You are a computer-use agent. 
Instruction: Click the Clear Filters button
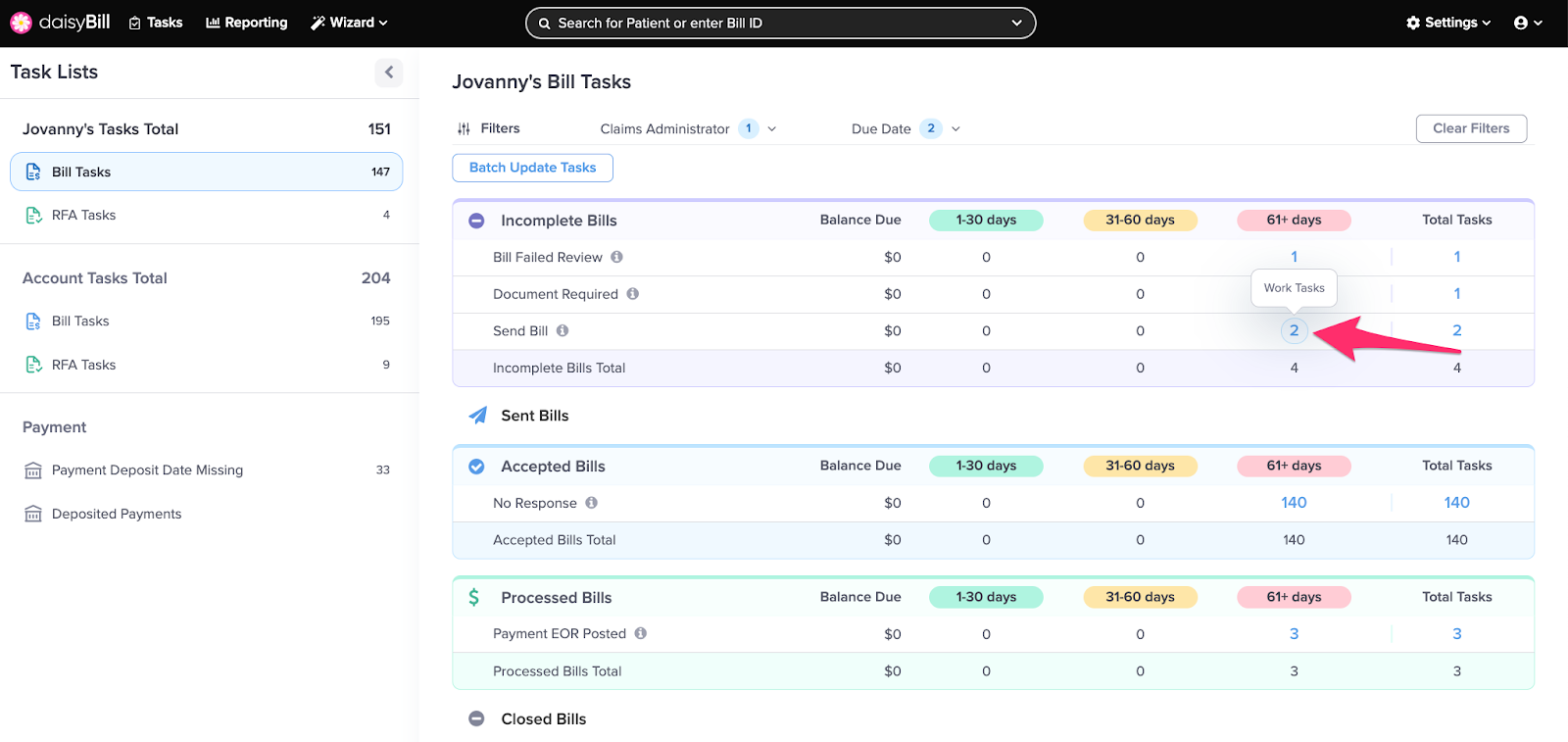1470,128
